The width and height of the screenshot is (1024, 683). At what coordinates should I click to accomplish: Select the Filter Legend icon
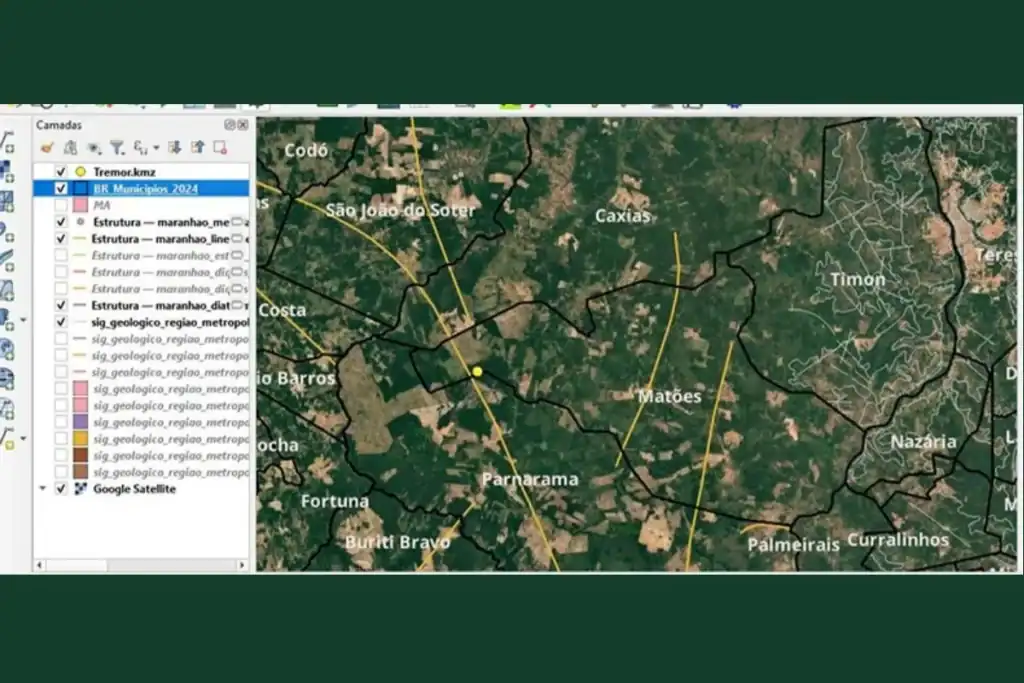[116, 146]
